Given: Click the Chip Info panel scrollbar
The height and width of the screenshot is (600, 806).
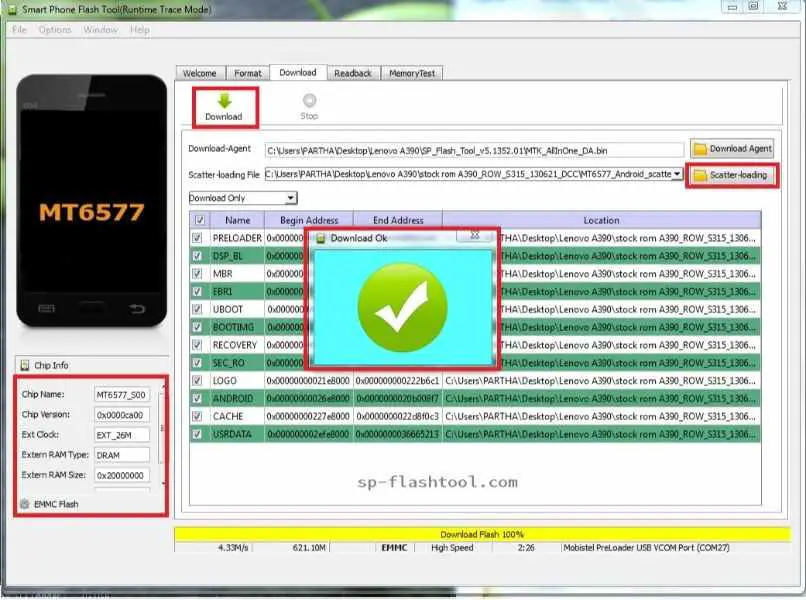Looking at the screenshot, I should [x=163, y=432].
